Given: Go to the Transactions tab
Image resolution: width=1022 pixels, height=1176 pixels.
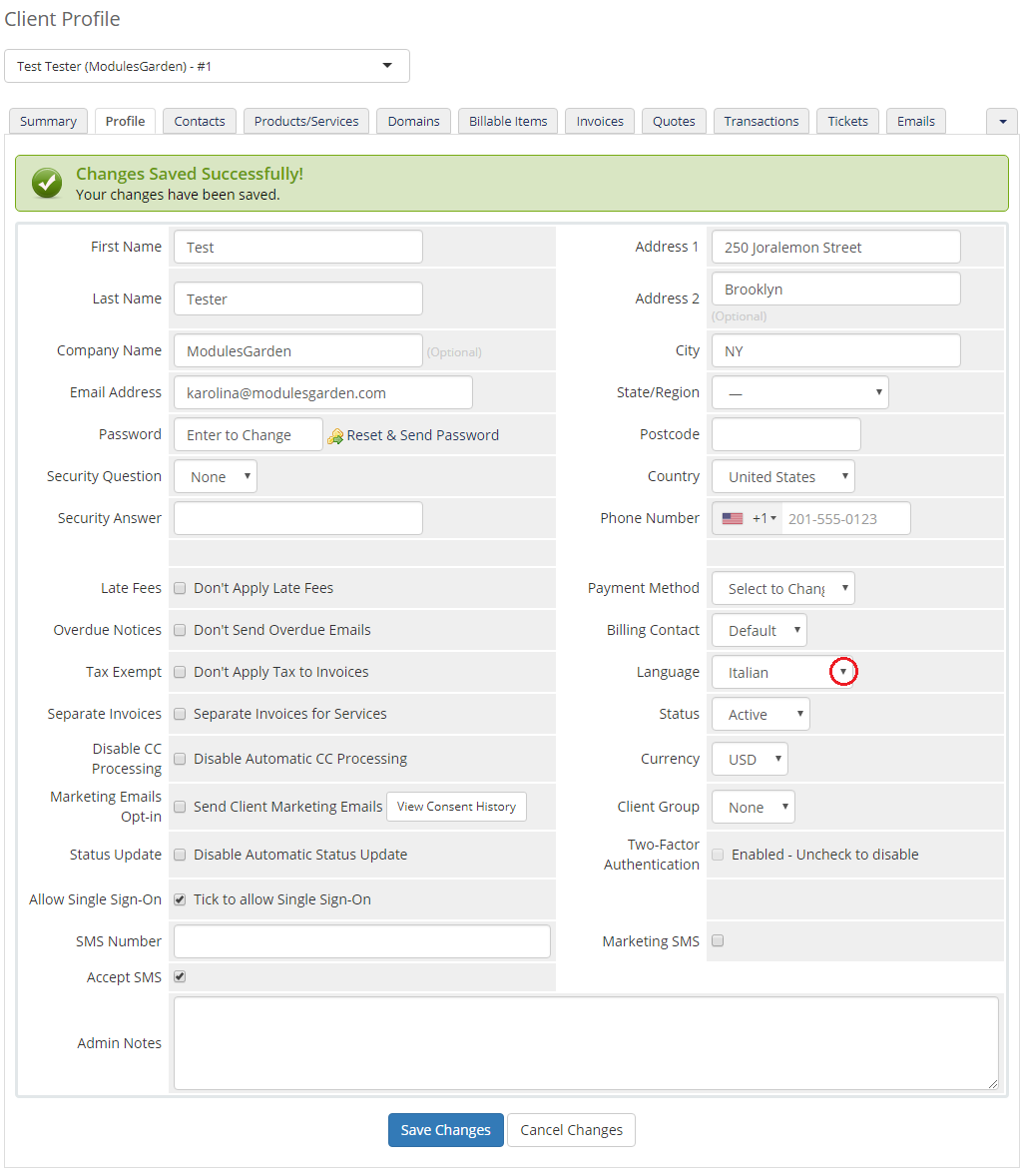Looking at the screenshot, I should pos(762,122).
